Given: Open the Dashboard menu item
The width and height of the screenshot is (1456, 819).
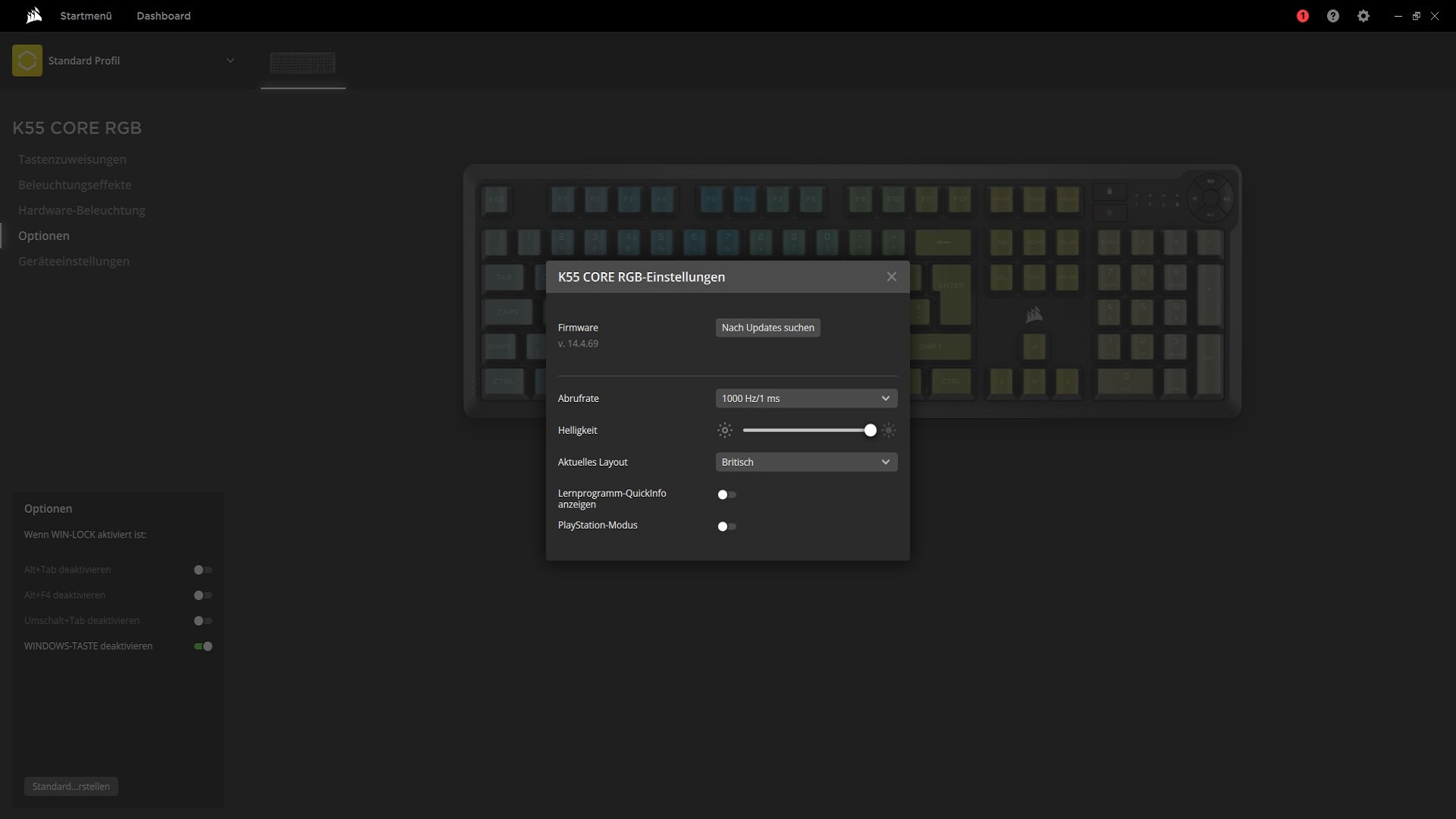Looking at the screenshot, I should click(x=163, y=16).
